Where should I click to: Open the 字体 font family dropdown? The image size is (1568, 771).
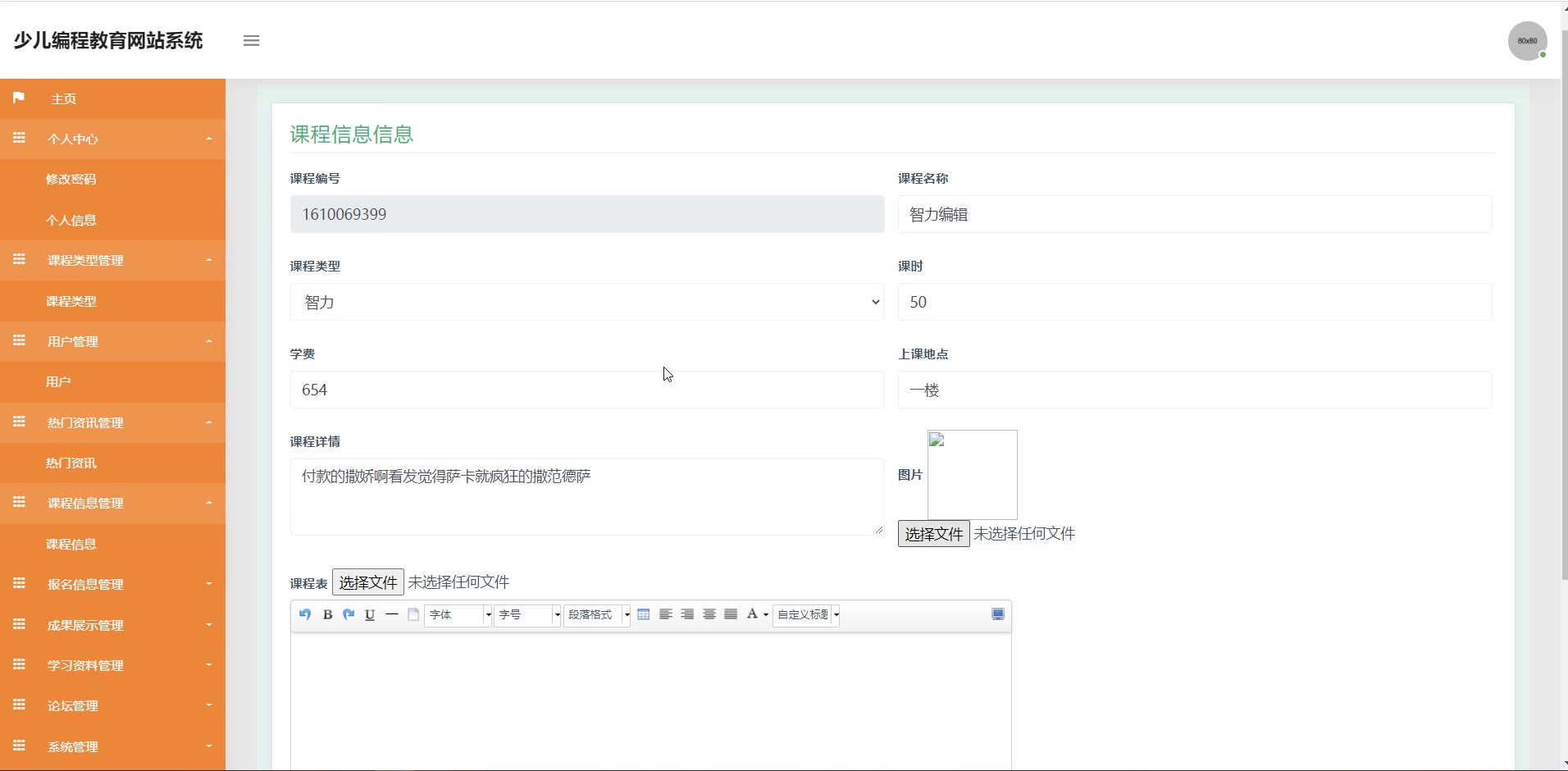pyautogui.click(x=458, y=614)
